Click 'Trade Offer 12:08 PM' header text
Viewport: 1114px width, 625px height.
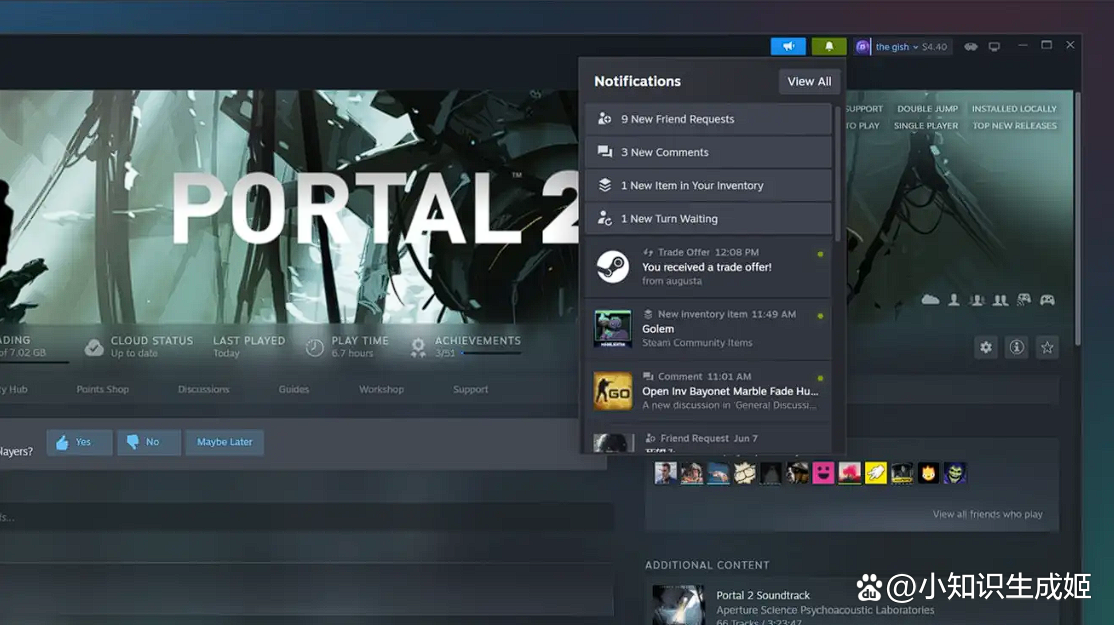[x=708, y=252]
